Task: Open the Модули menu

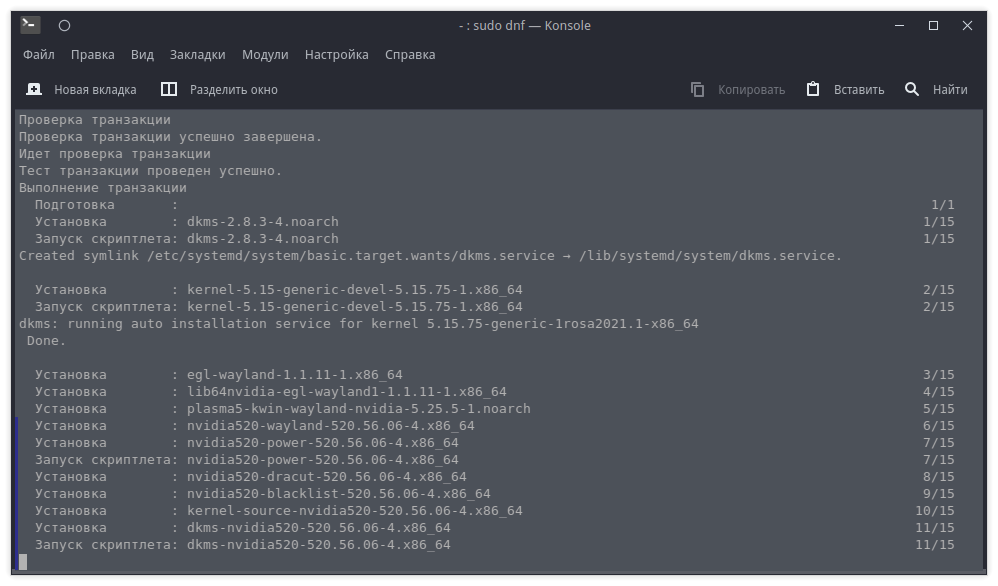Action: tap(265, 55)
